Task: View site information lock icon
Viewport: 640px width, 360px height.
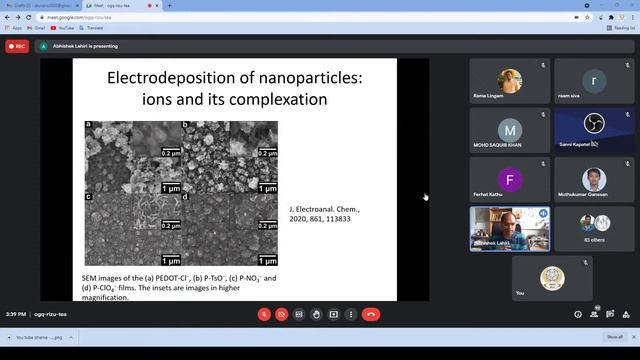Action: point(41,18)
